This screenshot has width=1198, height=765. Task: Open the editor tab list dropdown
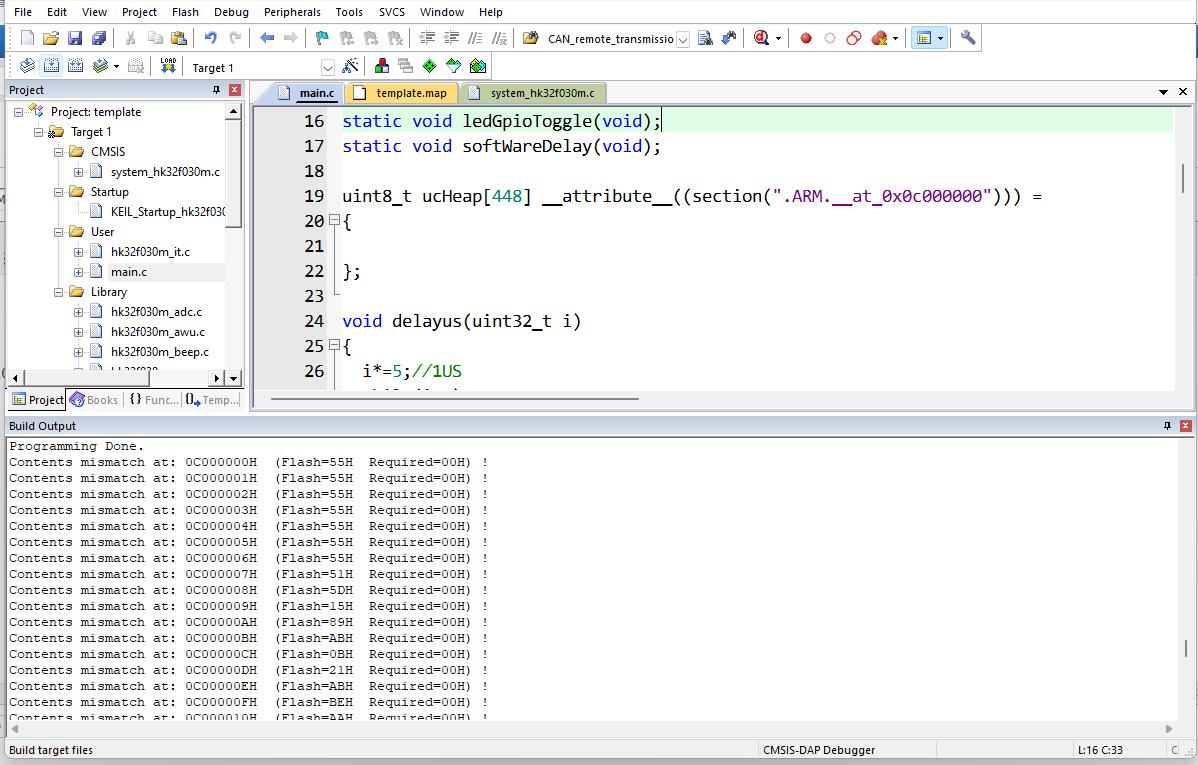pyautogui.click(x=1163, y=92)
